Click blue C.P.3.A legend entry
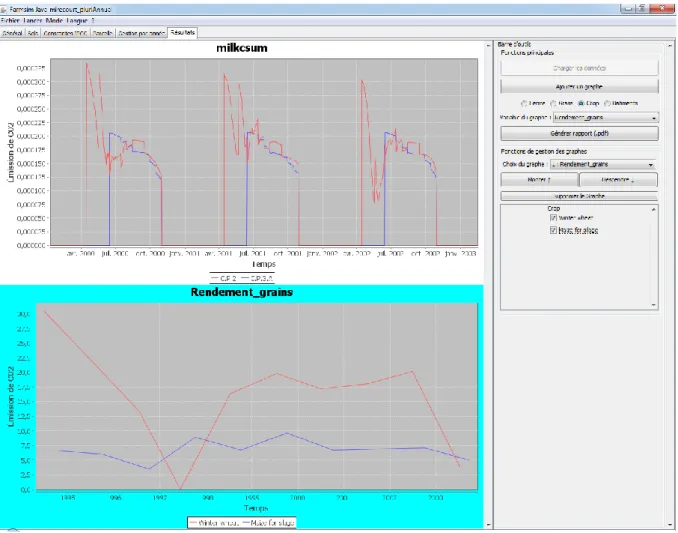This screenshot has width=678, height=533. coord(256,278)
